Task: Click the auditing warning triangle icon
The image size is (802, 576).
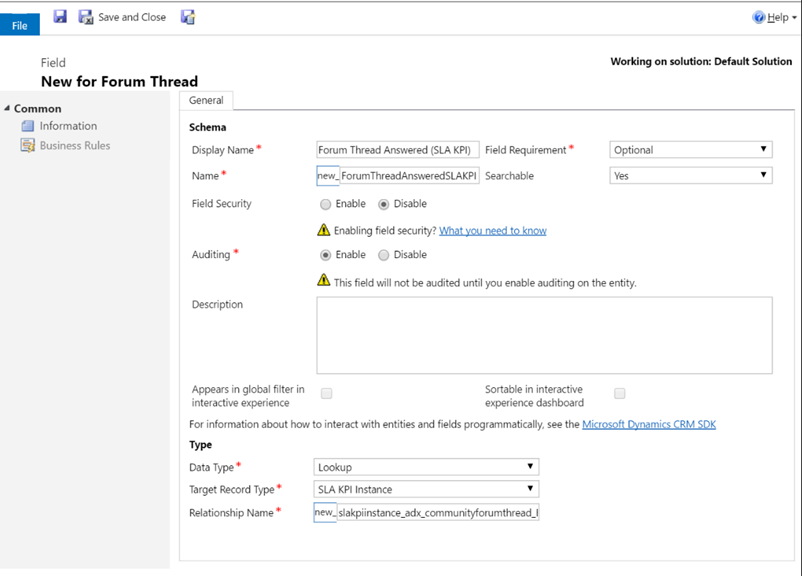Action: coord(324,281)
